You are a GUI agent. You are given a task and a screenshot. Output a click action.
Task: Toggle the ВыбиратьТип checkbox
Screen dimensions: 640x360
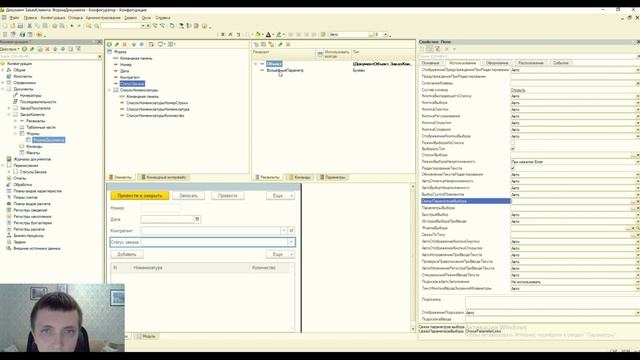tap(513, 149)
